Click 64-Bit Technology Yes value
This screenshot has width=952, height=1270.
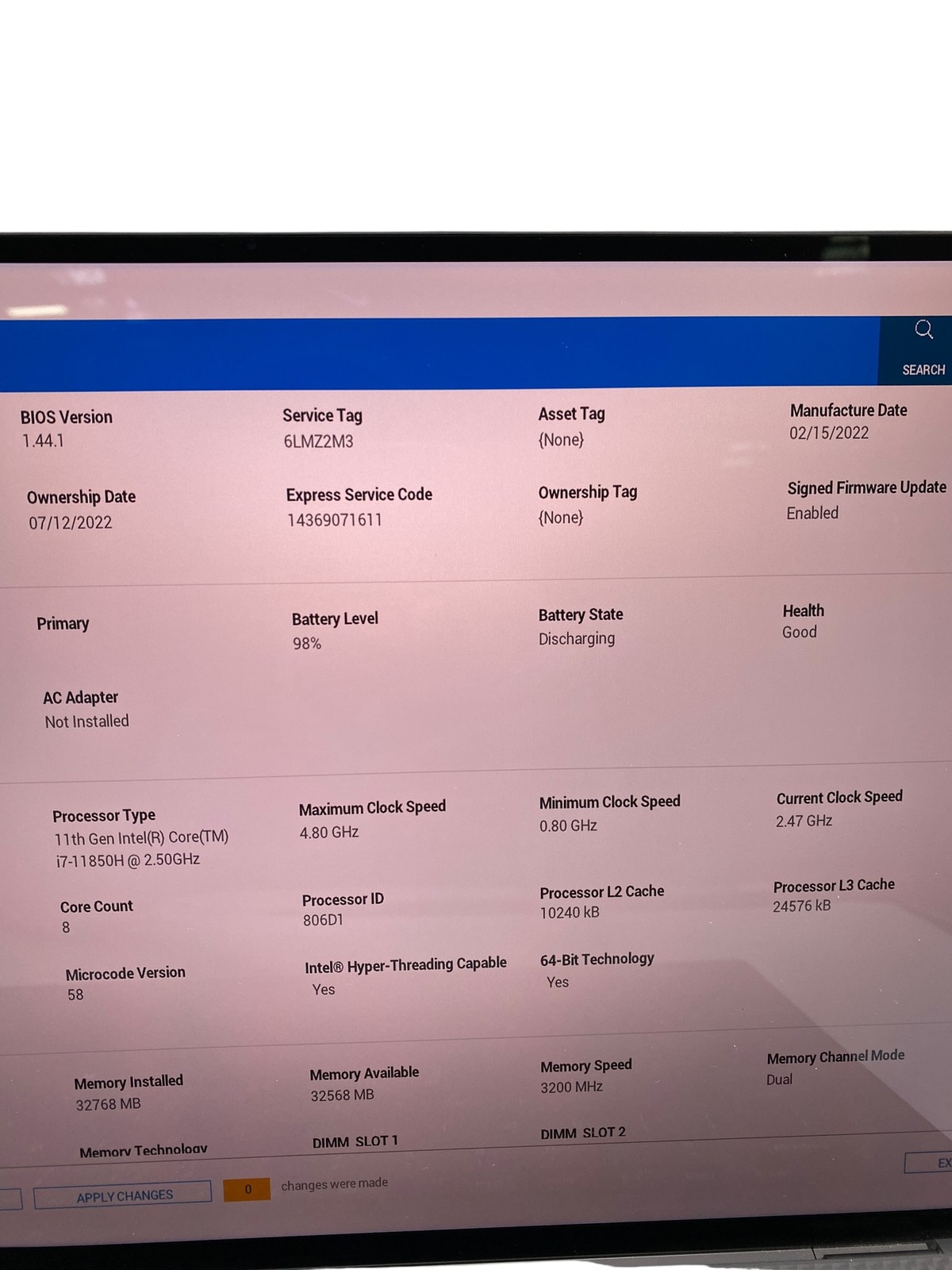(x=558, y=983)
